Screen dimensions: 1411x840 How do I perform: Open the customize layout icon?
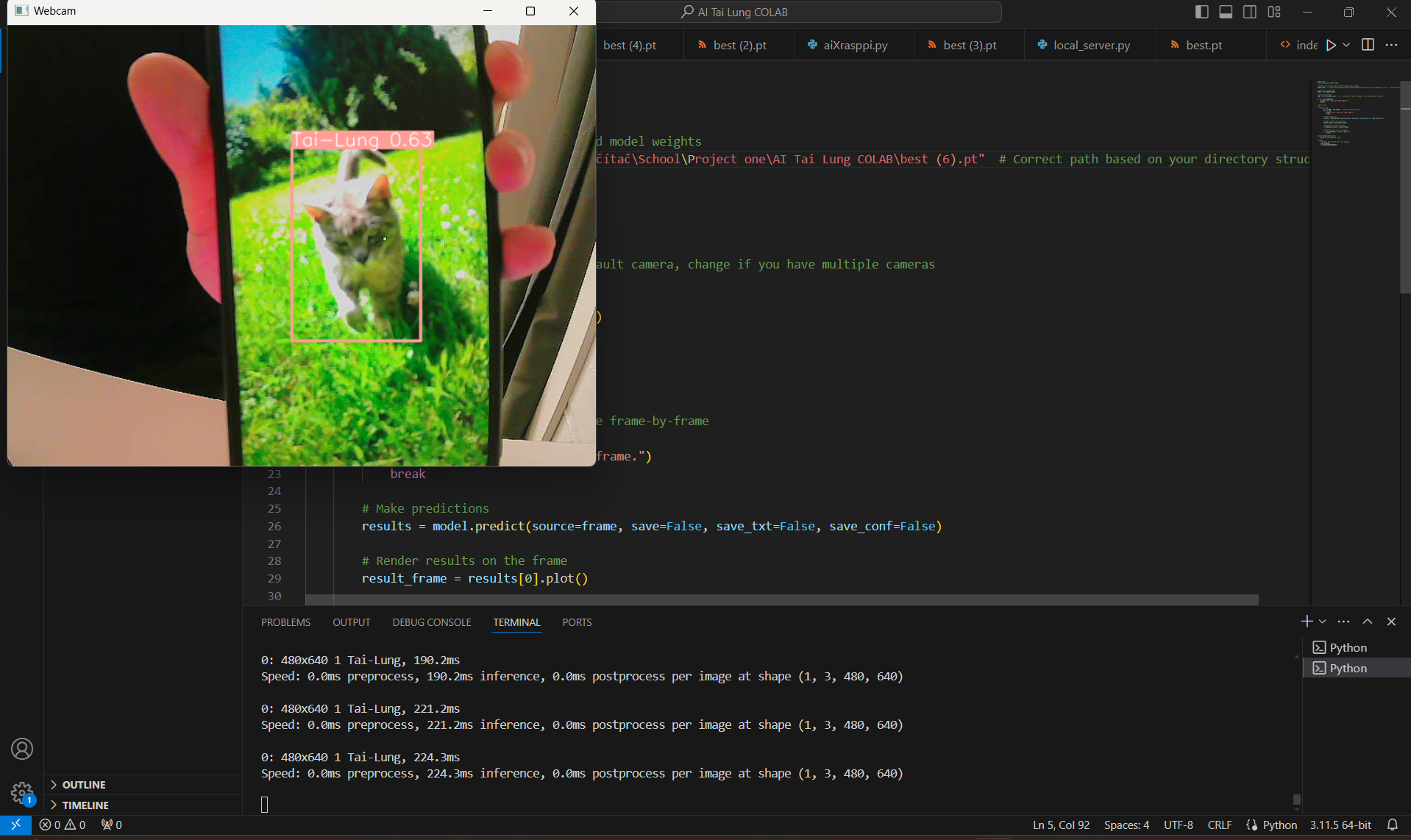pyautogui.click(x=1274, y=12)
